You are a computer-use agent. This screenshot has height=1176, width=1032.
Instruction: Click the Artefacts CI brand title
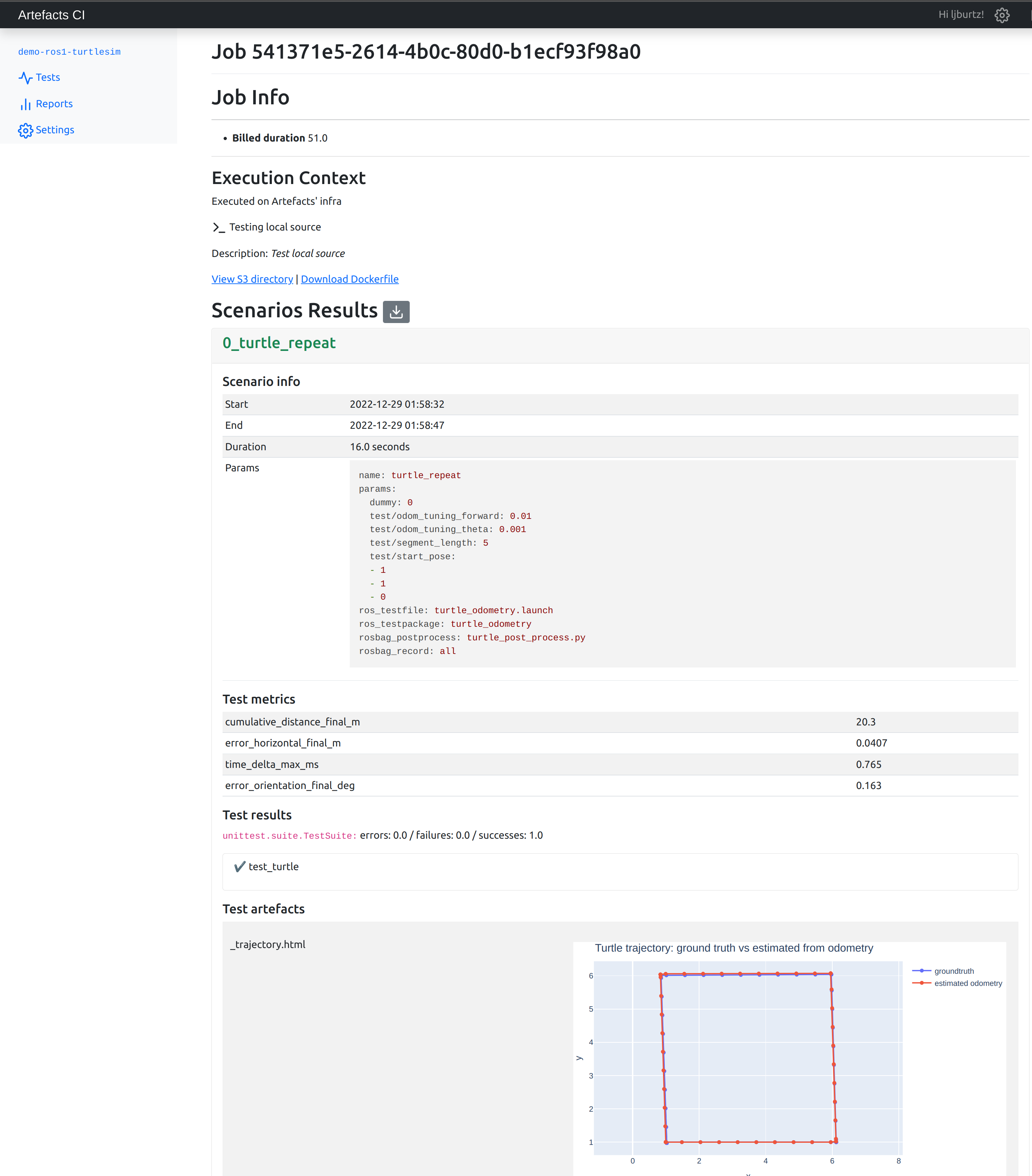pyautogui.click(x=52, y=15)
